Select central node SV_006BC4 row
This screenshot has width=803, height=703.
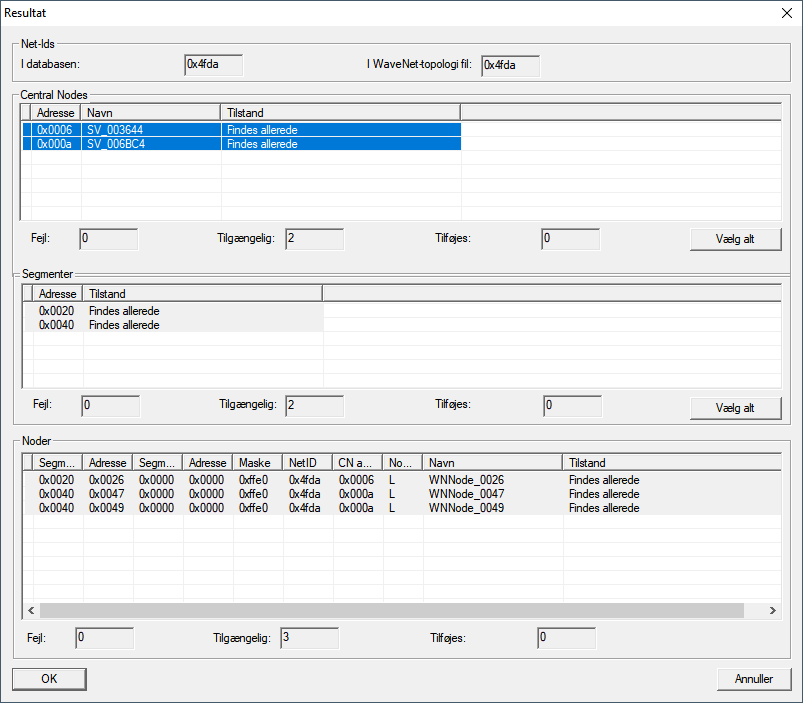[150, 144]
